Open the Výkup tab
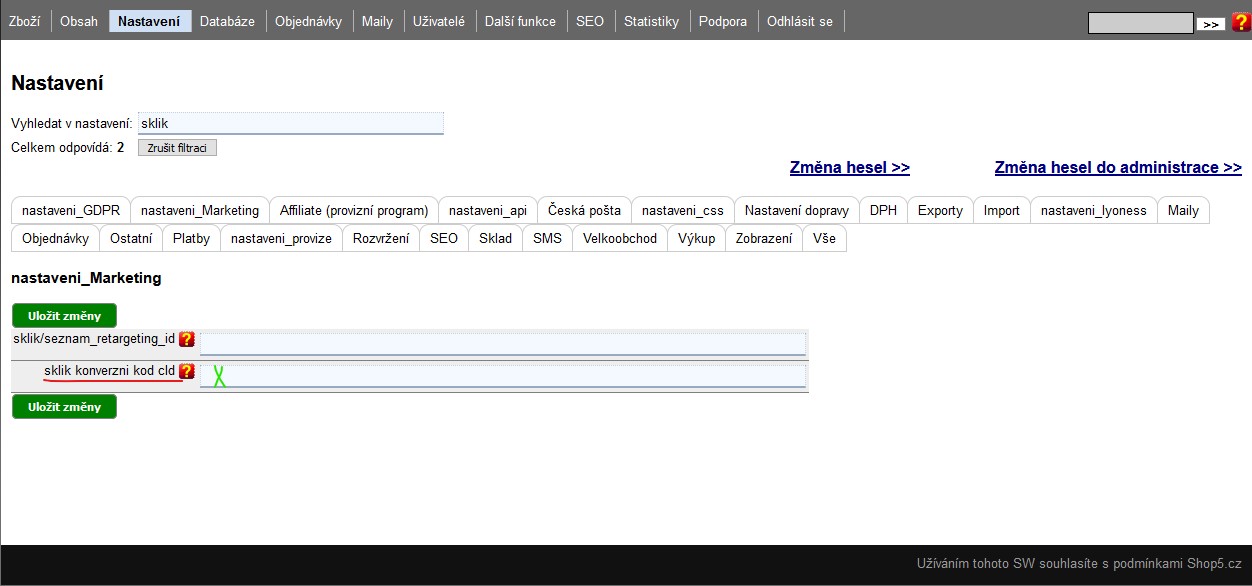This screenshot has width=1252, height=586. tap(697, 238)
